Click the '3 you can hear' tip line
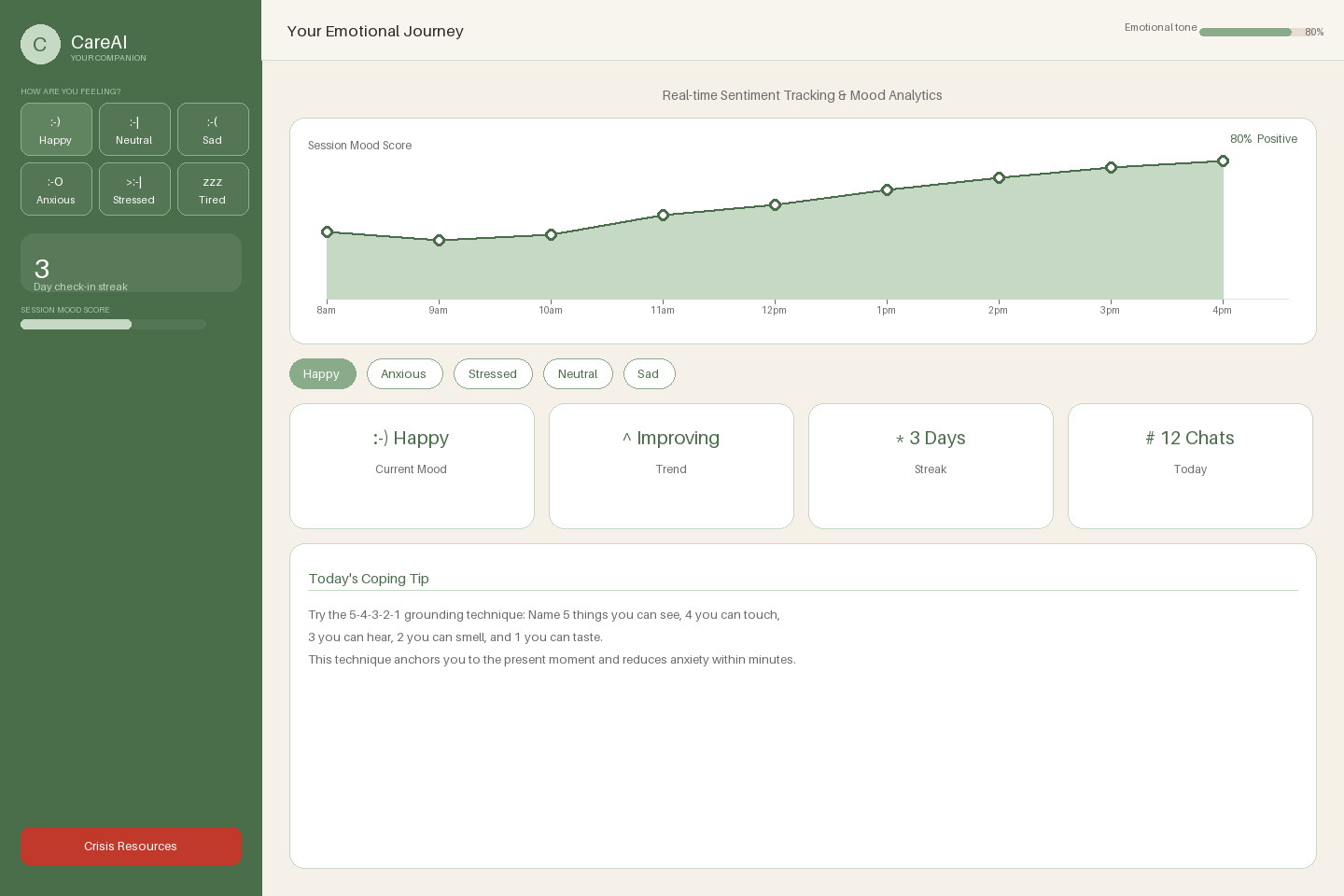The width and height of the screenshot is (1344, 896). pyautogui.click(x=455, y=637)
